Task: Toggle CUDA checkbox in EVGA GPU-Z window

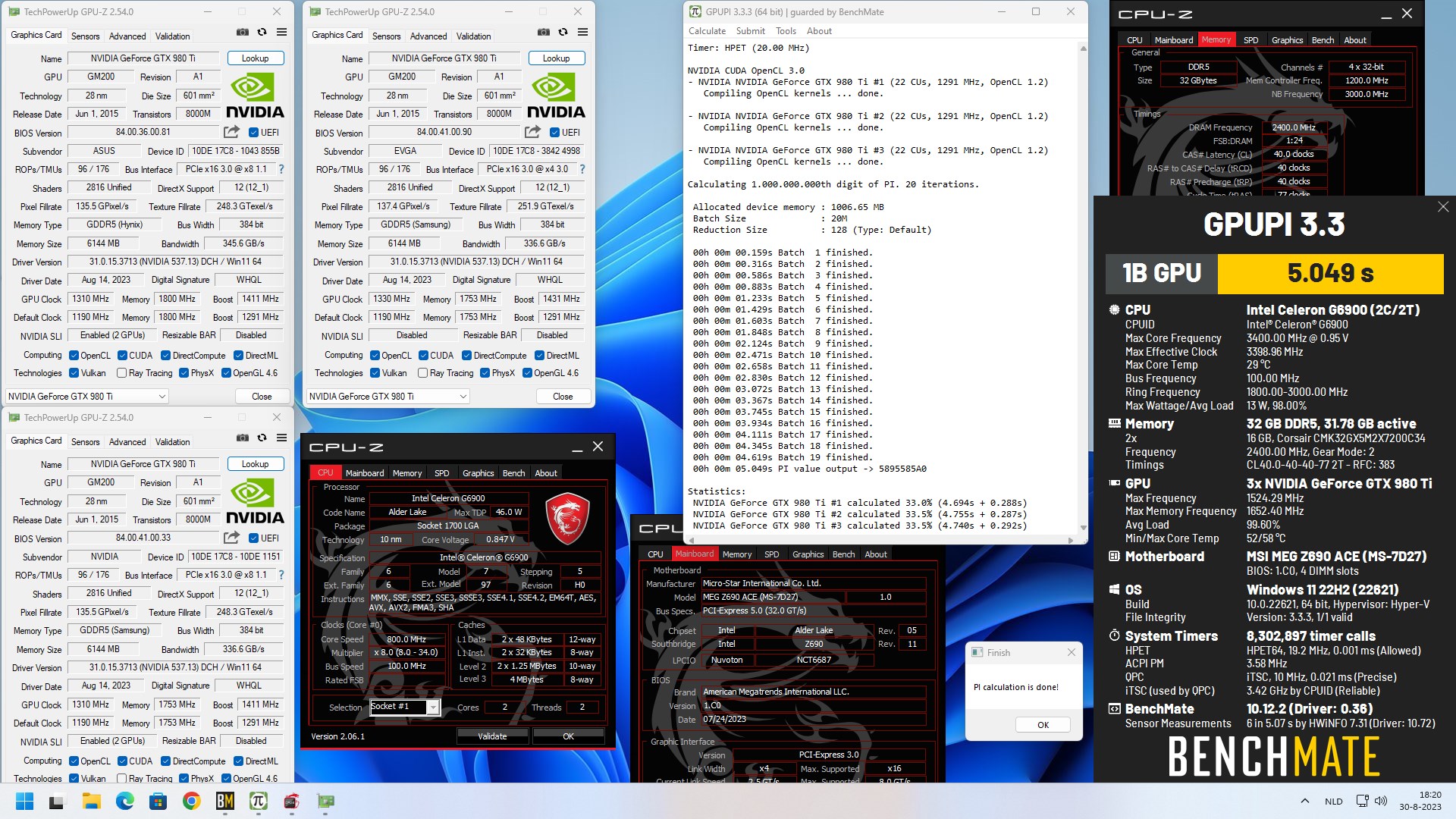Action: click(423, 356)
